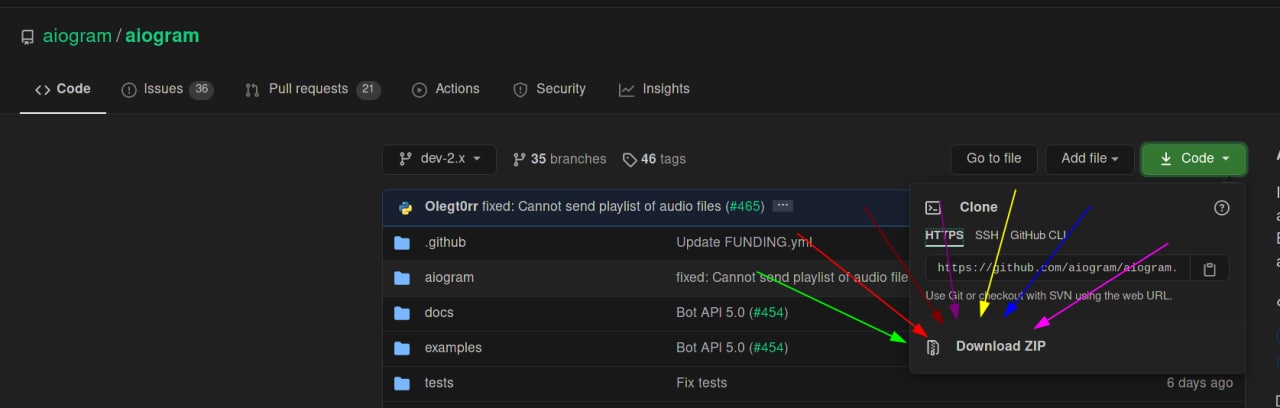The height and width of the screenshot is (408, 1280).
Task: Open the aiogram owner link
Action: [x=77, y=36]
